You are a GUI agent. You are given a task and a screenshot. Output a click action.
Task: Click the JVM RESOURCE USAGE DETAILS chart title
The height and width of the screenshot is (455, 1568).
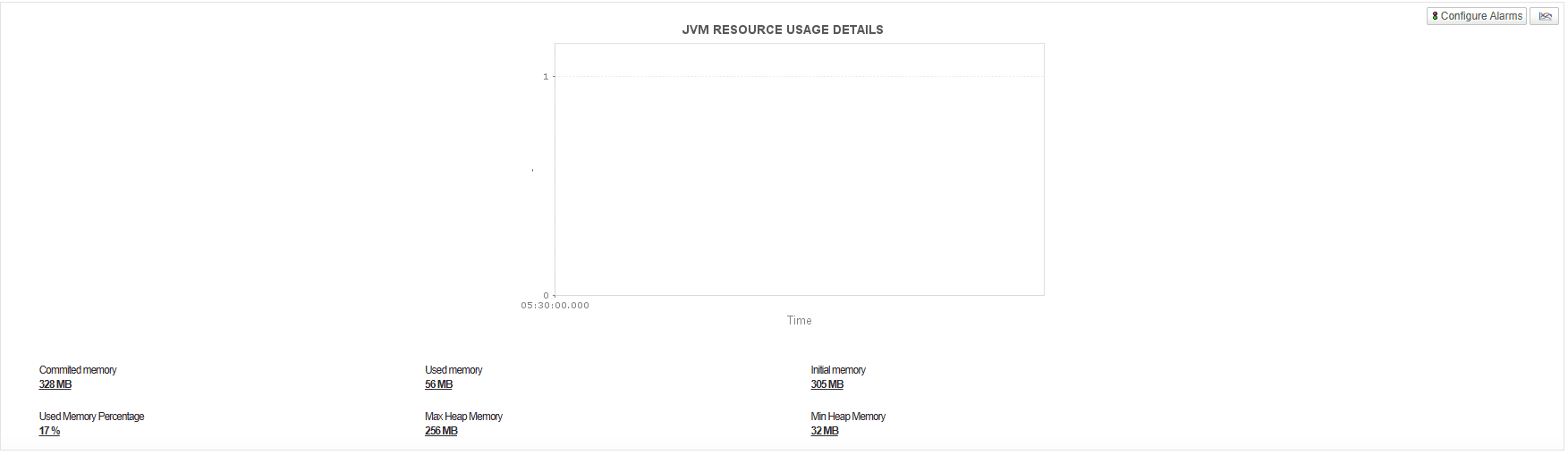783,29
